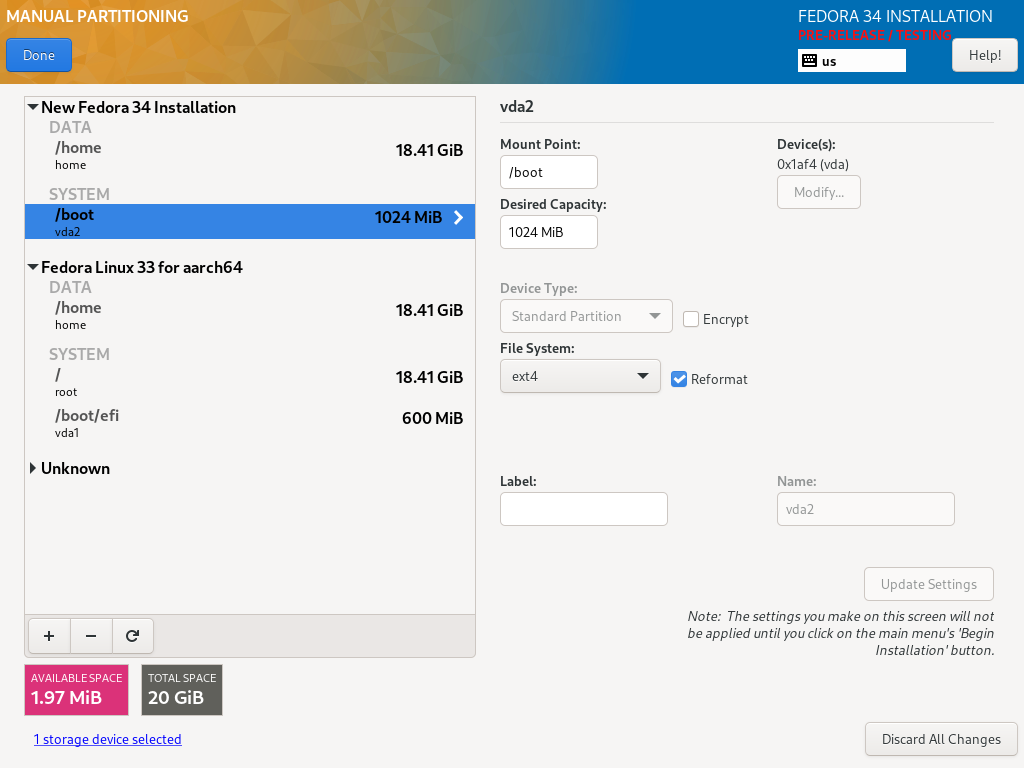Collapse the New Fedora 34 Installation group
Screen dimensions: 1024x768
pyautogui.click(x=33, y=107)
